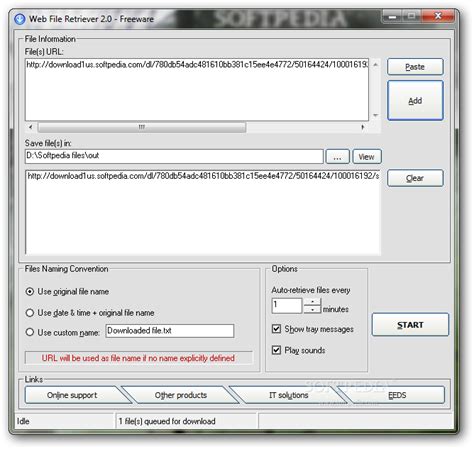Click the 'Save file(s) in' path field
474x449 pixels.
[x=174, y=156]
